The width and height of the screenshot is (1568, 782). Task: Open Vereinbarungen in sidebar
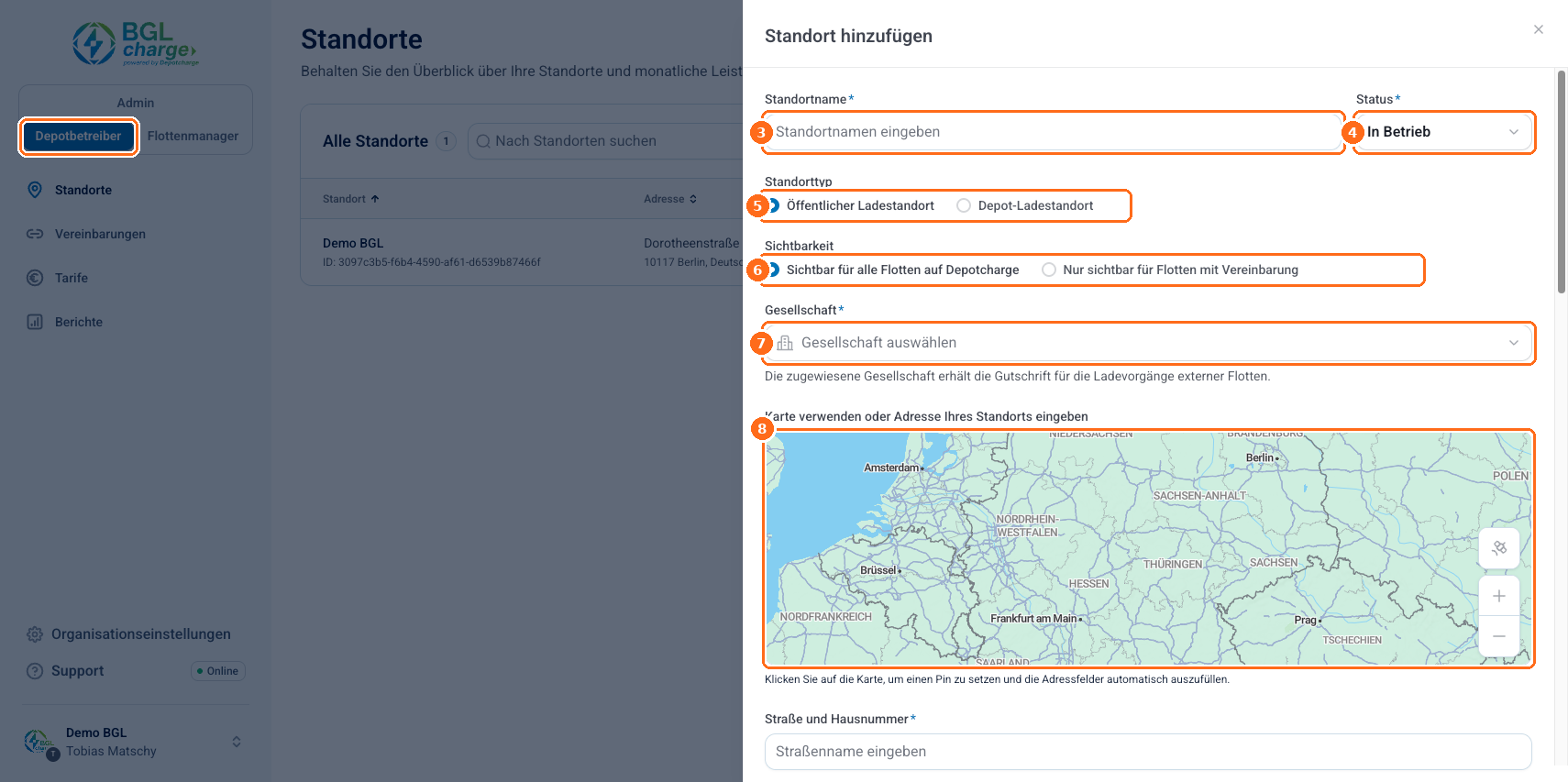coord(100,234)
